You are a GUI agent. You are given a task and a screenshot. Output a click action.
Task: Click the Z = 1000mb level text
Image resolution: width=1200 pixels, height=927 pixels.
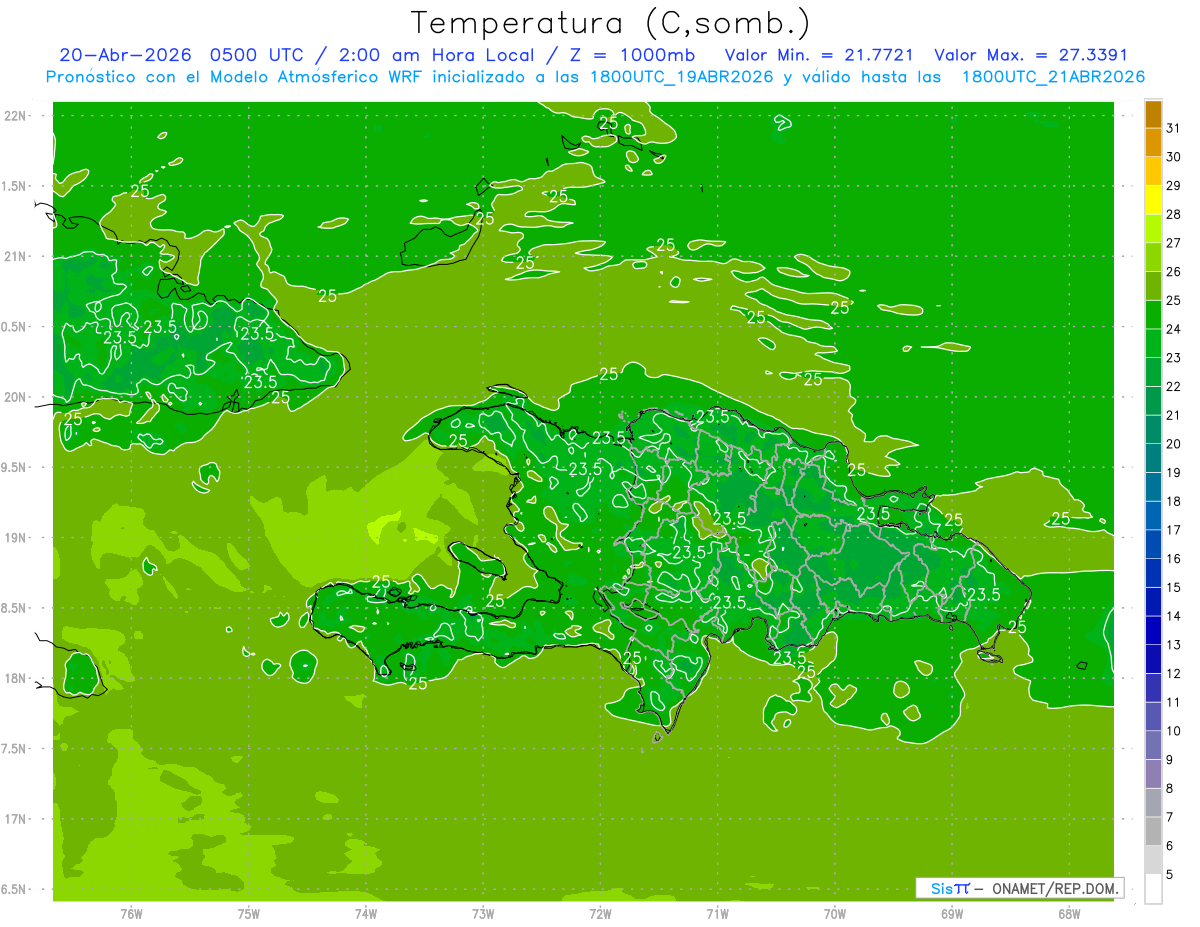[632, 55]
